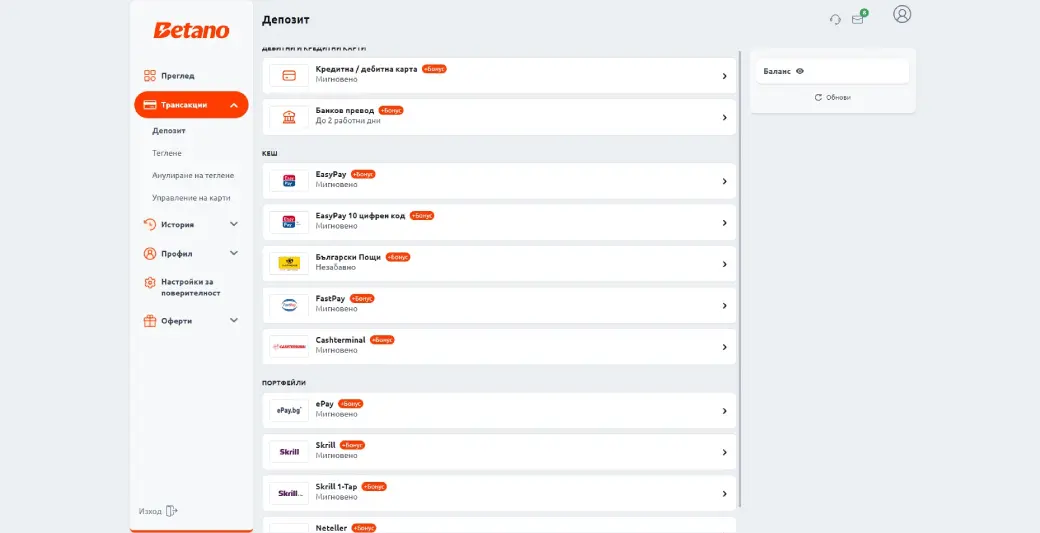1040x533 pixels.
Task: Click the 'До 2 работни дни' text
Action: tap(348, 121)
